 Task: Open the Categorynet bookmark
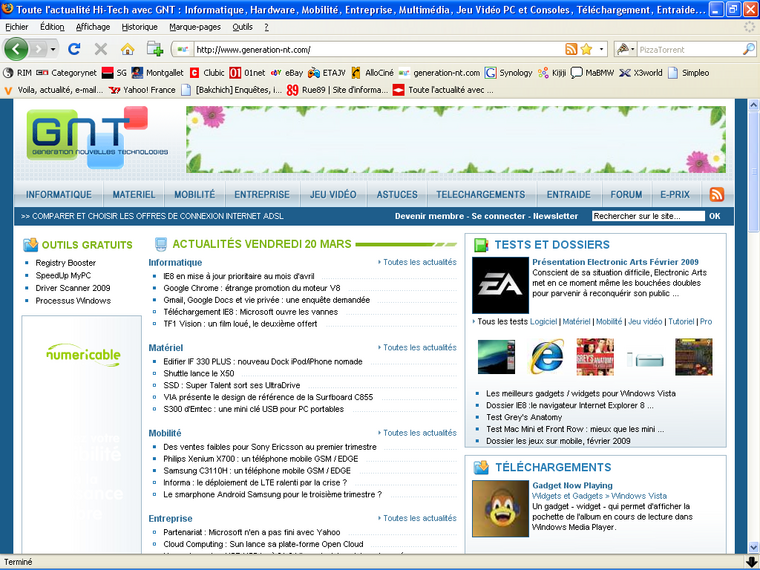point(66,73)
